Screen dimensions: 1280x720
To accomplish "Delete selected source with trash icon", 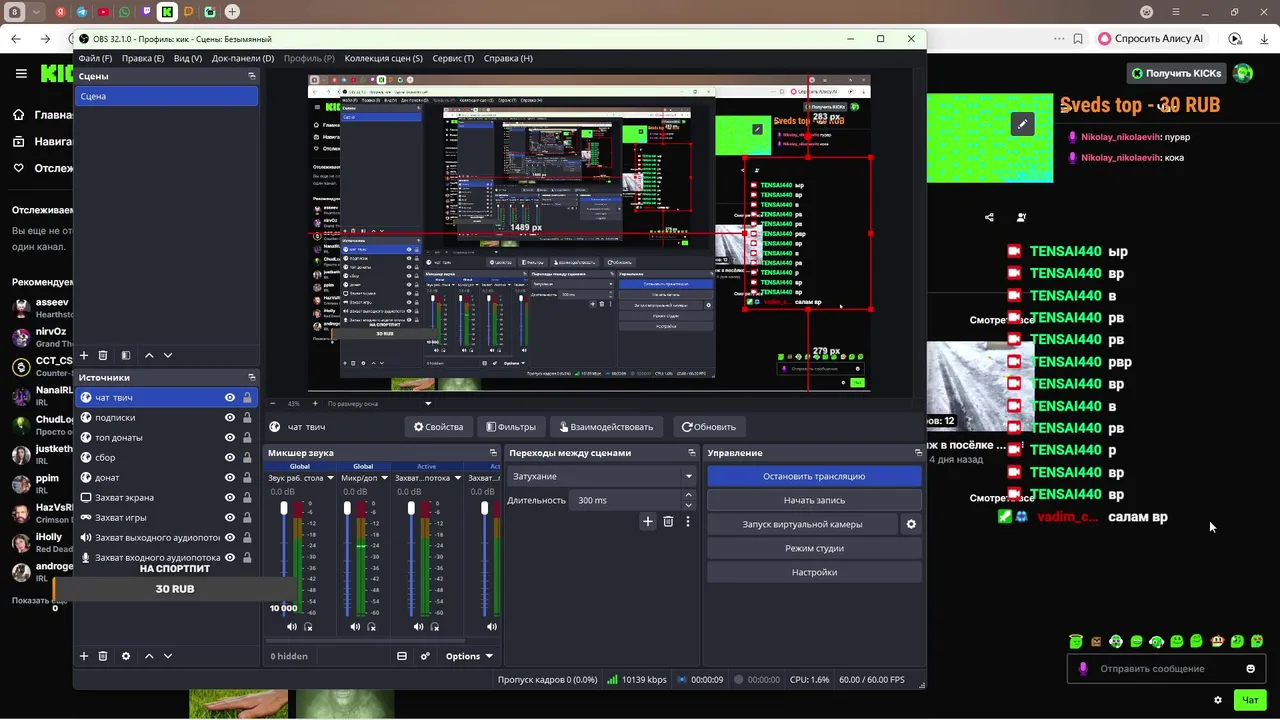I will coord(102,656).
